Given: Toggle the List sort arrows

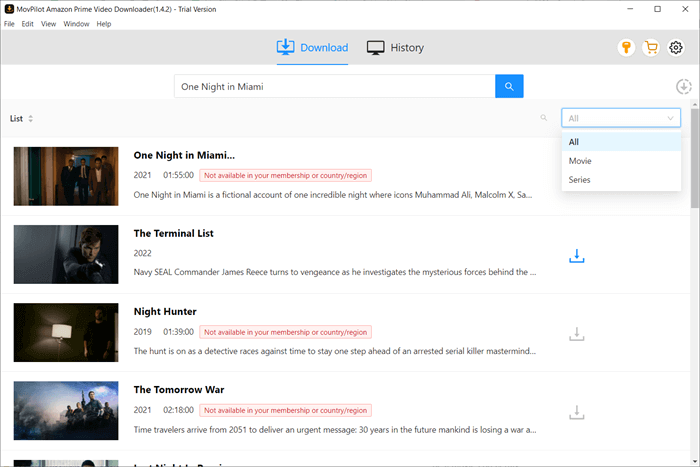Looking at the screenshot, I should [x=30, y=119].
